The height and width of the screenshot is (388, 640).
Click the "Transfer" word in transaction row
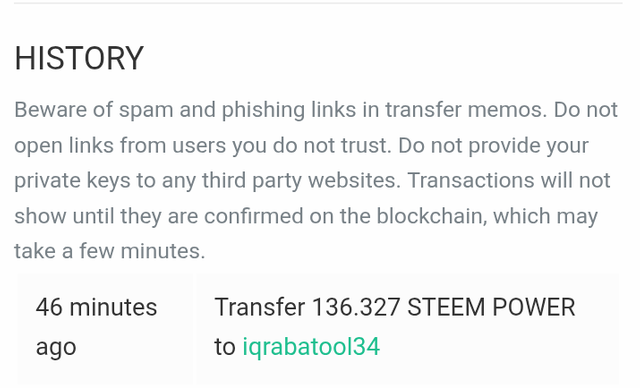[260, 307]
